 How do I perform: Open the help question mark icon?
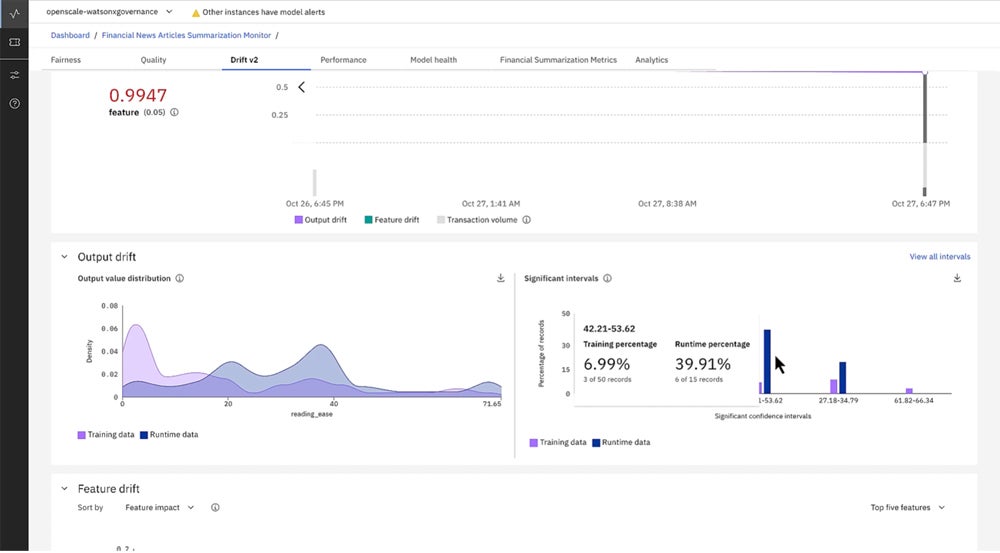[x=14, y=104]
